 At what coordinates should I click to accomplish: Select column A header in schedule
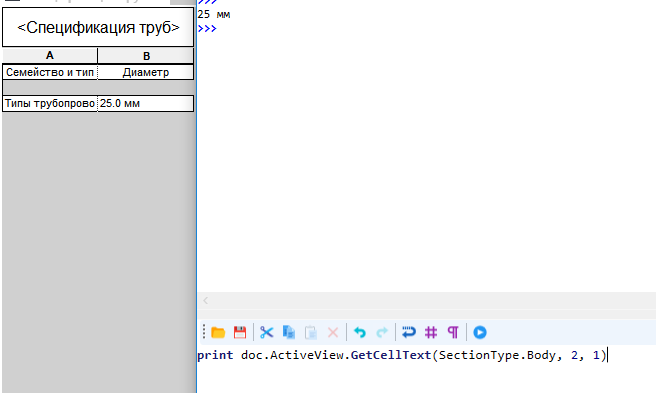coord(50,55)
